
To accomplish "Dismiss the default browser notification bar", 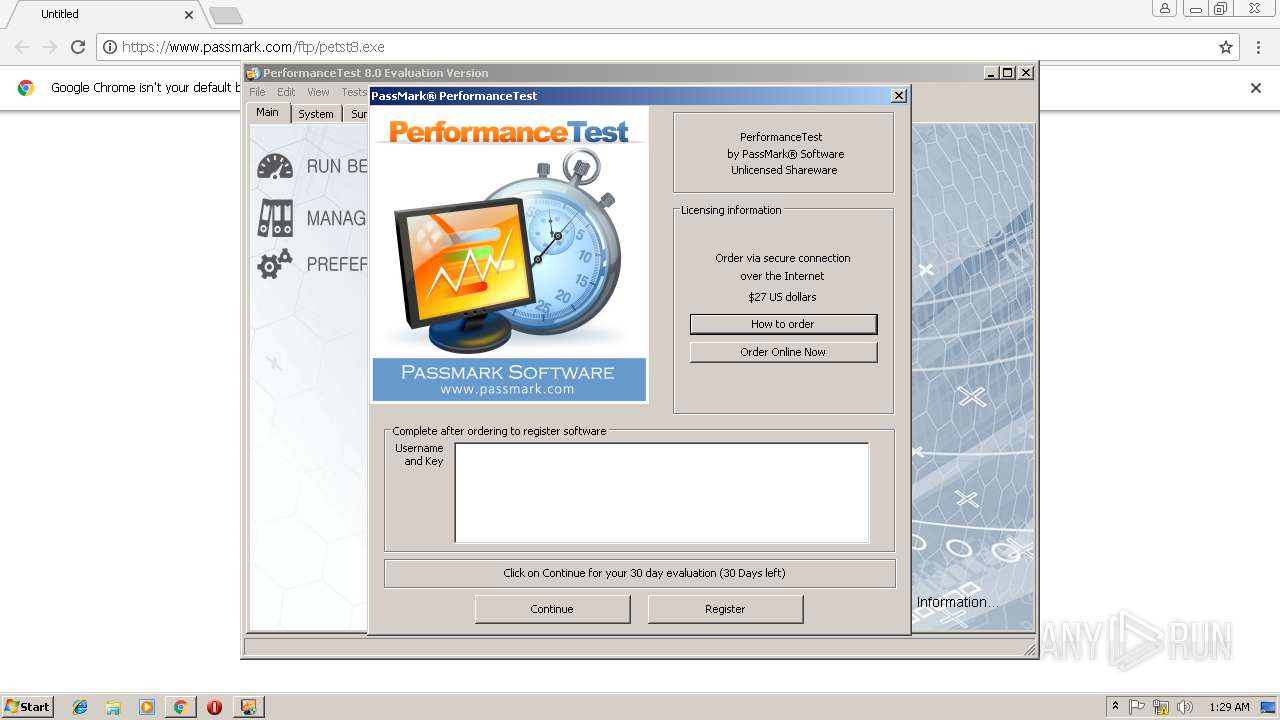I will [1256, 88].
